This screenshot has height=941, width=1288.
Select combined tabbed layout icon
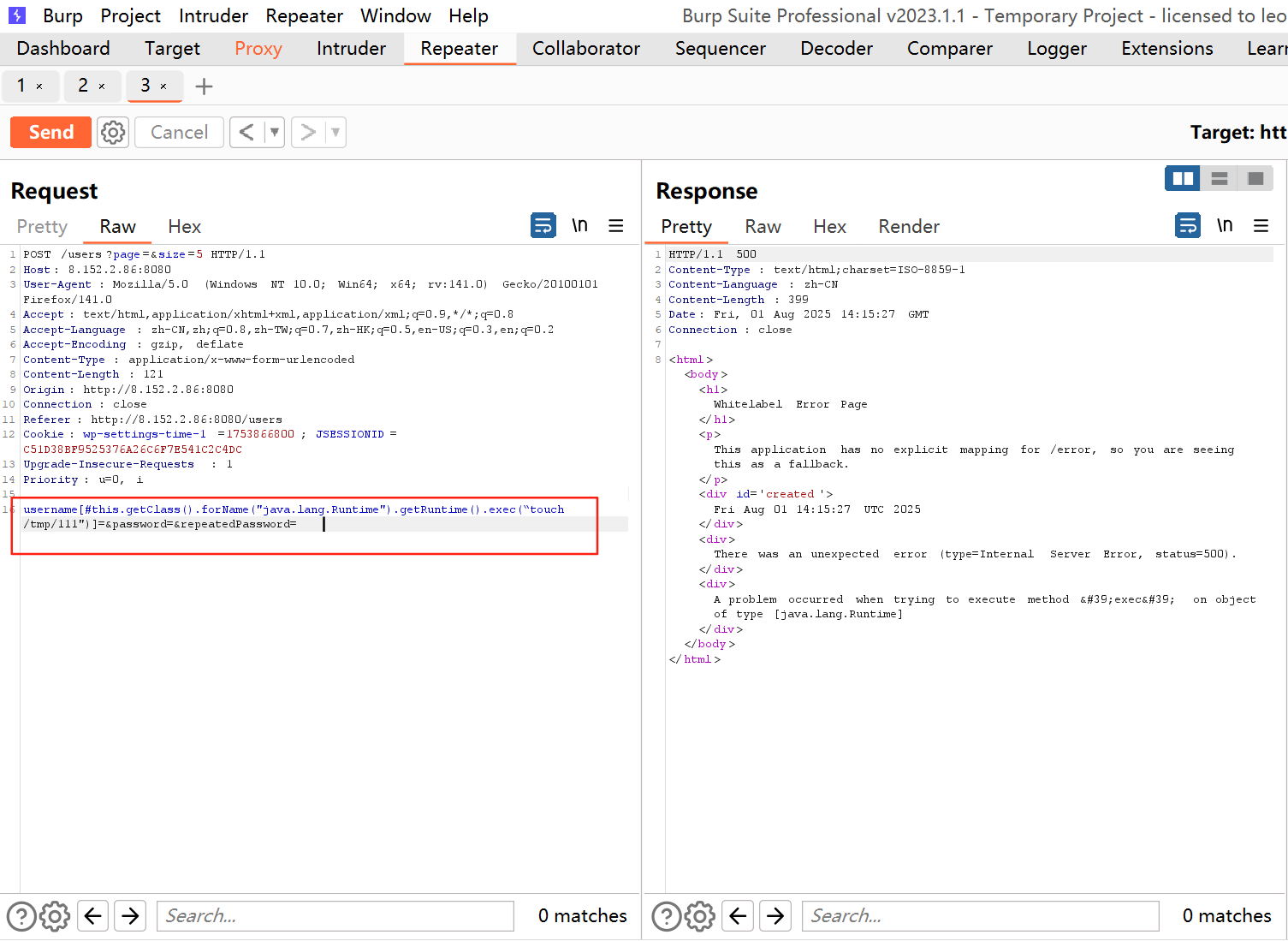pos(1255,178)
